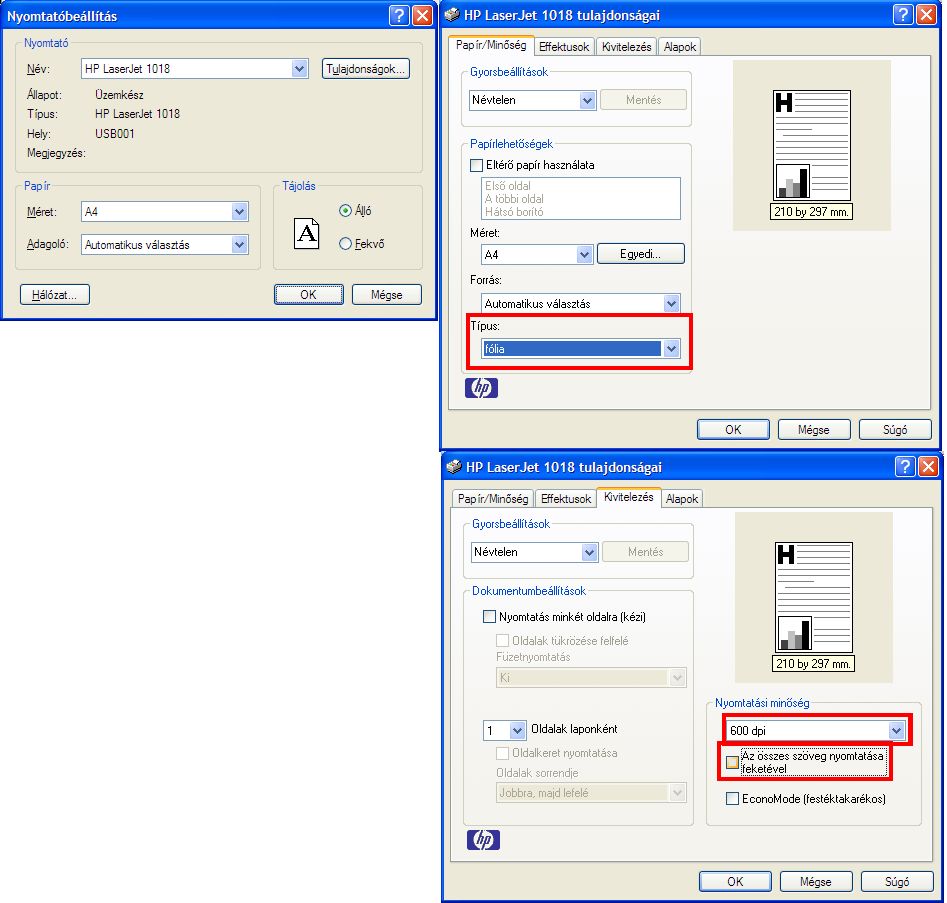Enable Eltérő papír használata checkbox
This screenshot has height=903, width=947.
click(x=477, y=165)
